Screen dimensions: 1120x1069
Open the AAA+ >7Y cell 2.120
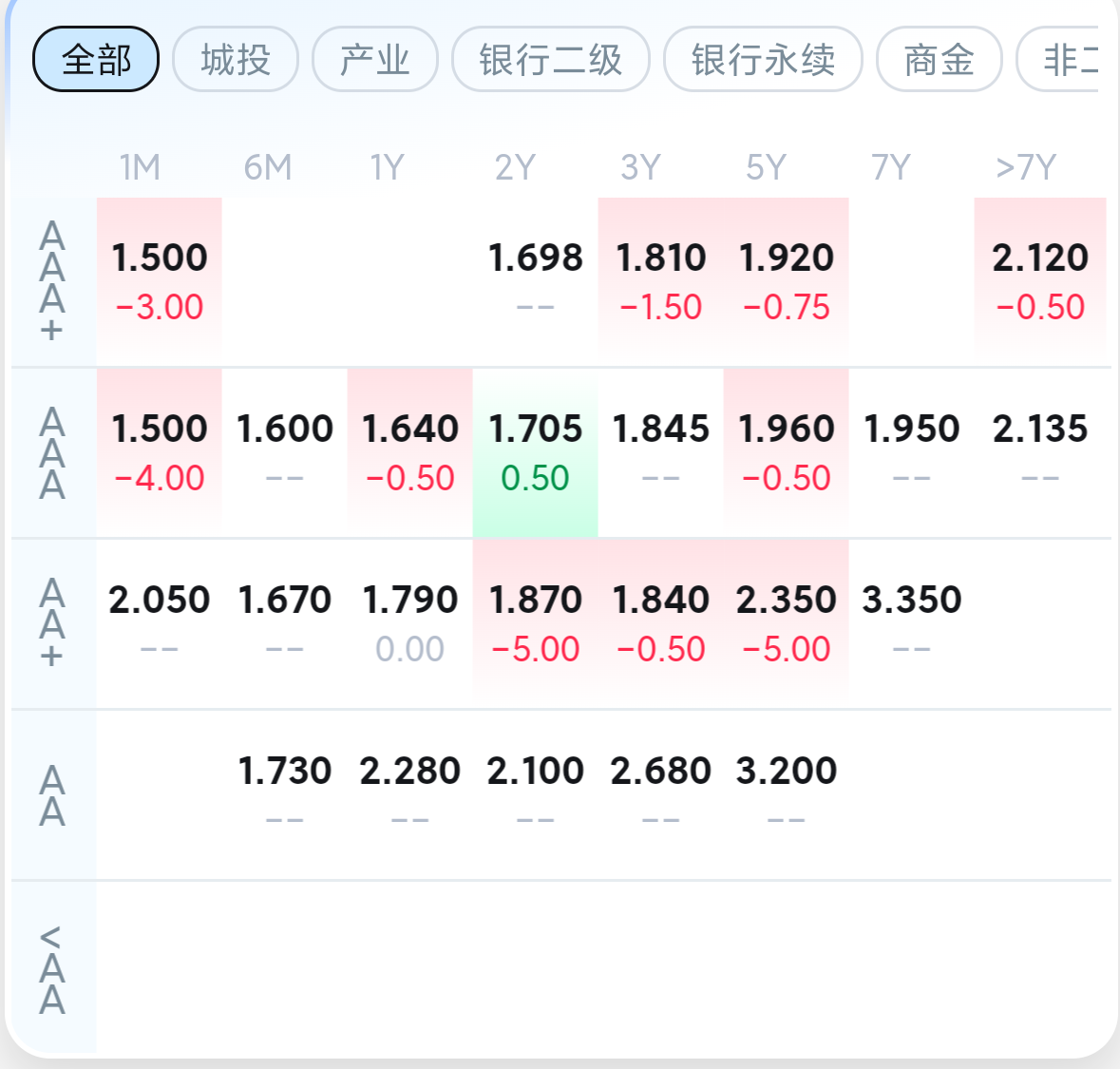click(x=1040, y=281)
